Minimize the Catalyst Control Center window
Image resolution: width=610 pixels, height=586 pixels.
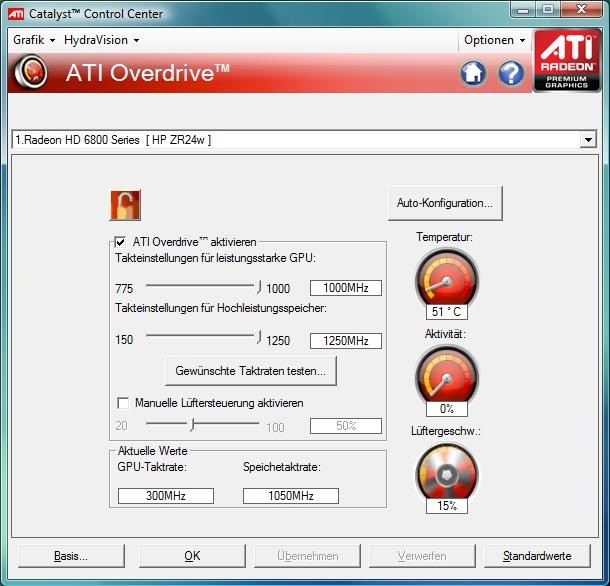(522, 10)
